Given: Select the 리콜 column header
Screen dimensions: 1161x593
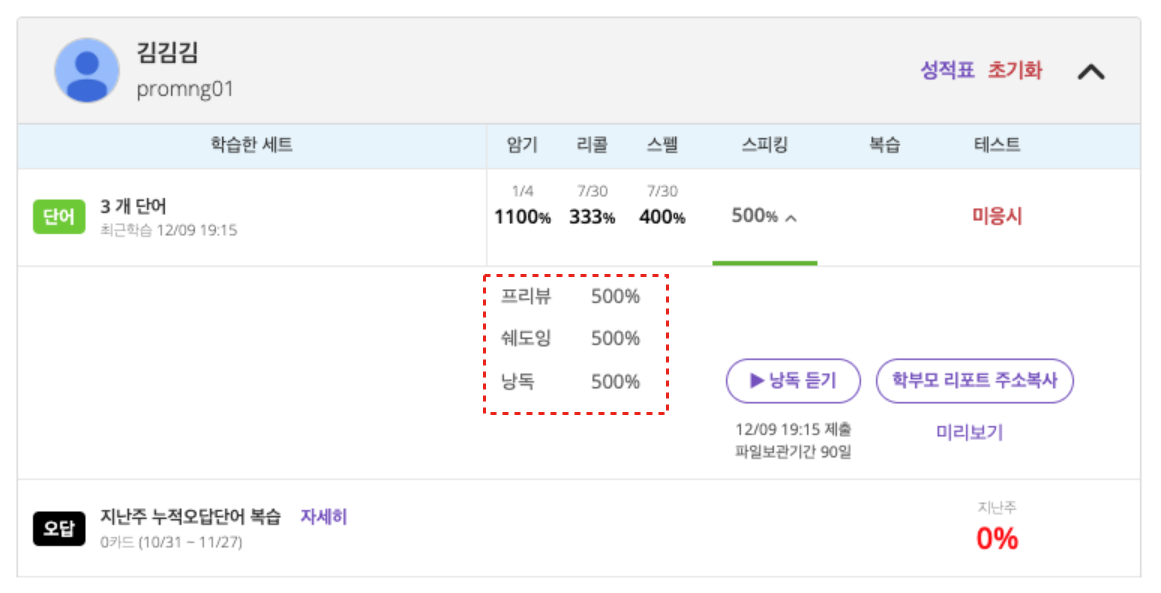Looking at the screenshot, I should tap(592, 145).
